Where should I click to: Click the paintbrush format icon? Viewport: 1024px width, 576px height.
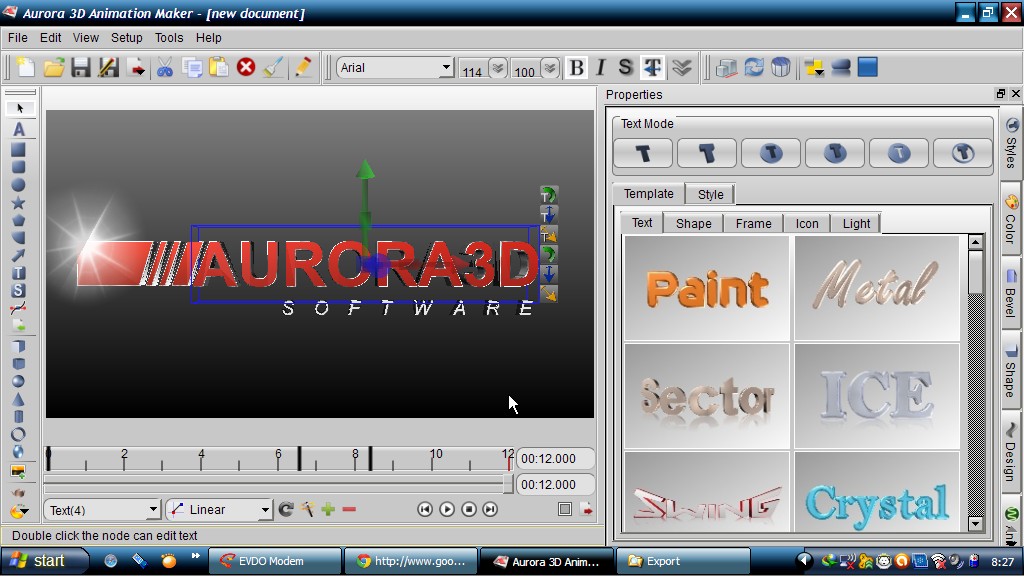click(x=274, y=67)
